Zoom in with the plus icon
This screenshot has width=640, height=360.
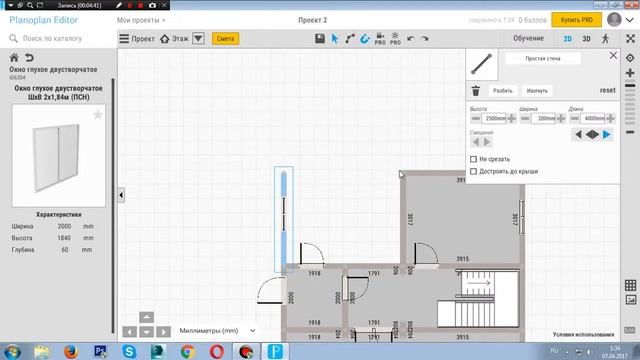(x=630, y=73)
